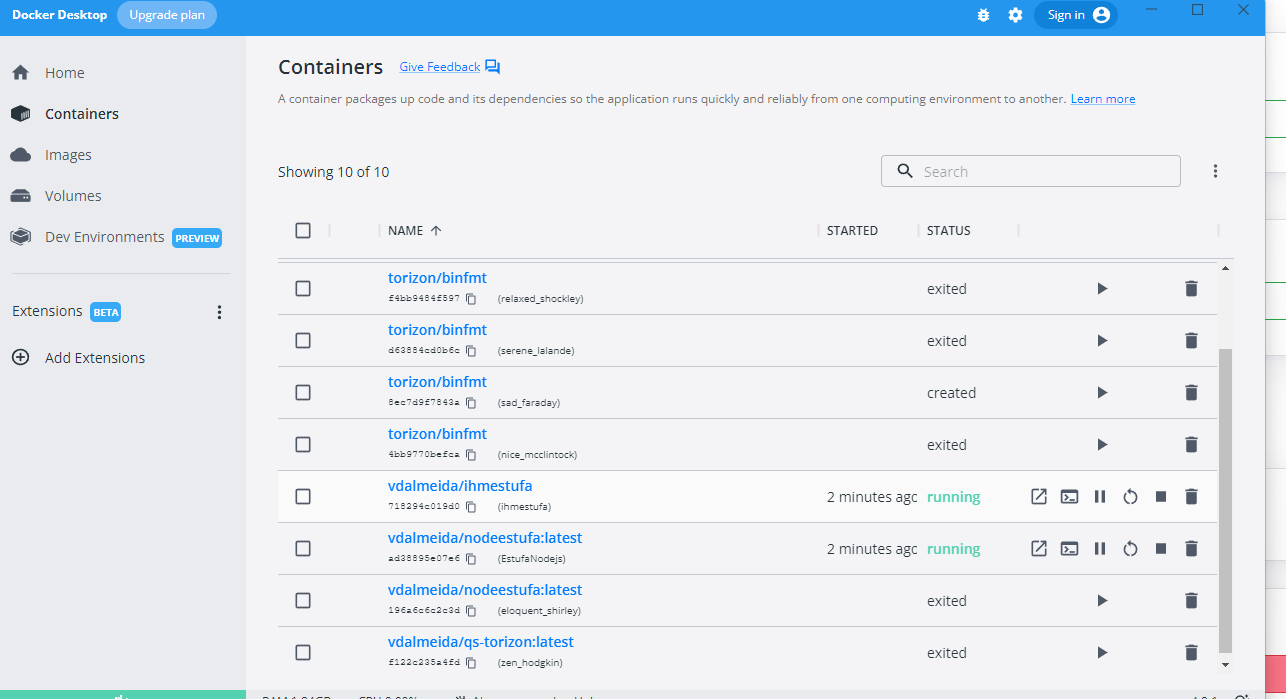This screenshot has height=699, width=1286.
Task: Stop the EstufaNodejs container
Action: (x=1161, y=548)
